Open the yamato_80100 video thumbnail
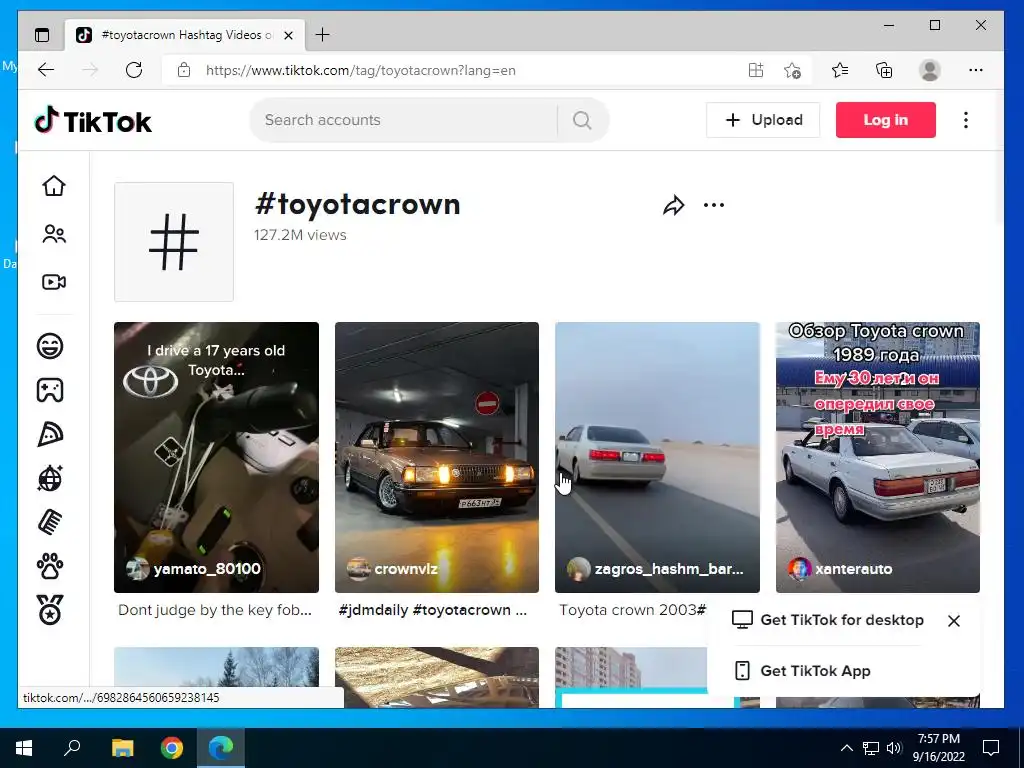 pos(216,457)
